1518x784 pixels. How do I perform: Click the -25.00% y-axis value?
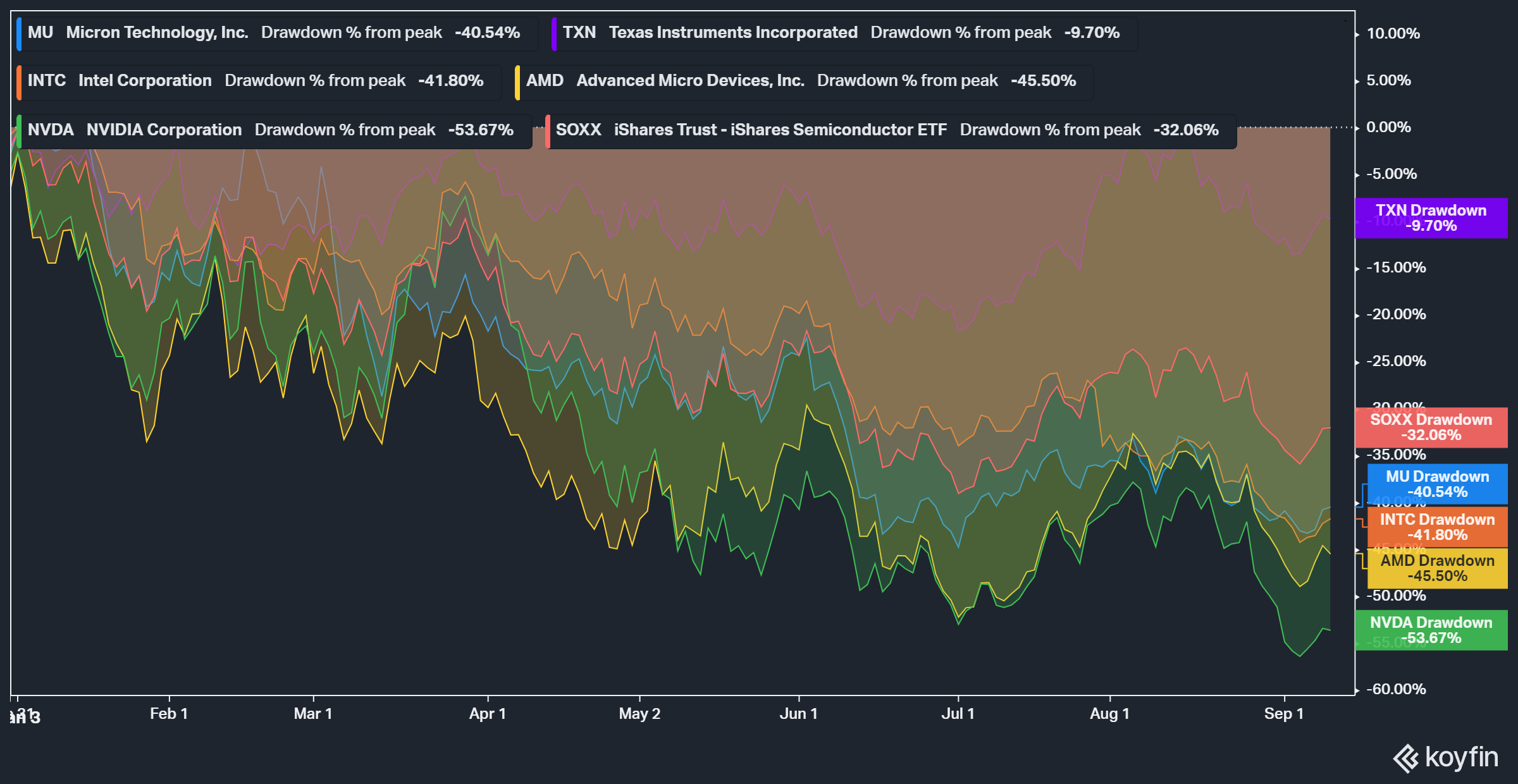click(x=1396, y=361)
